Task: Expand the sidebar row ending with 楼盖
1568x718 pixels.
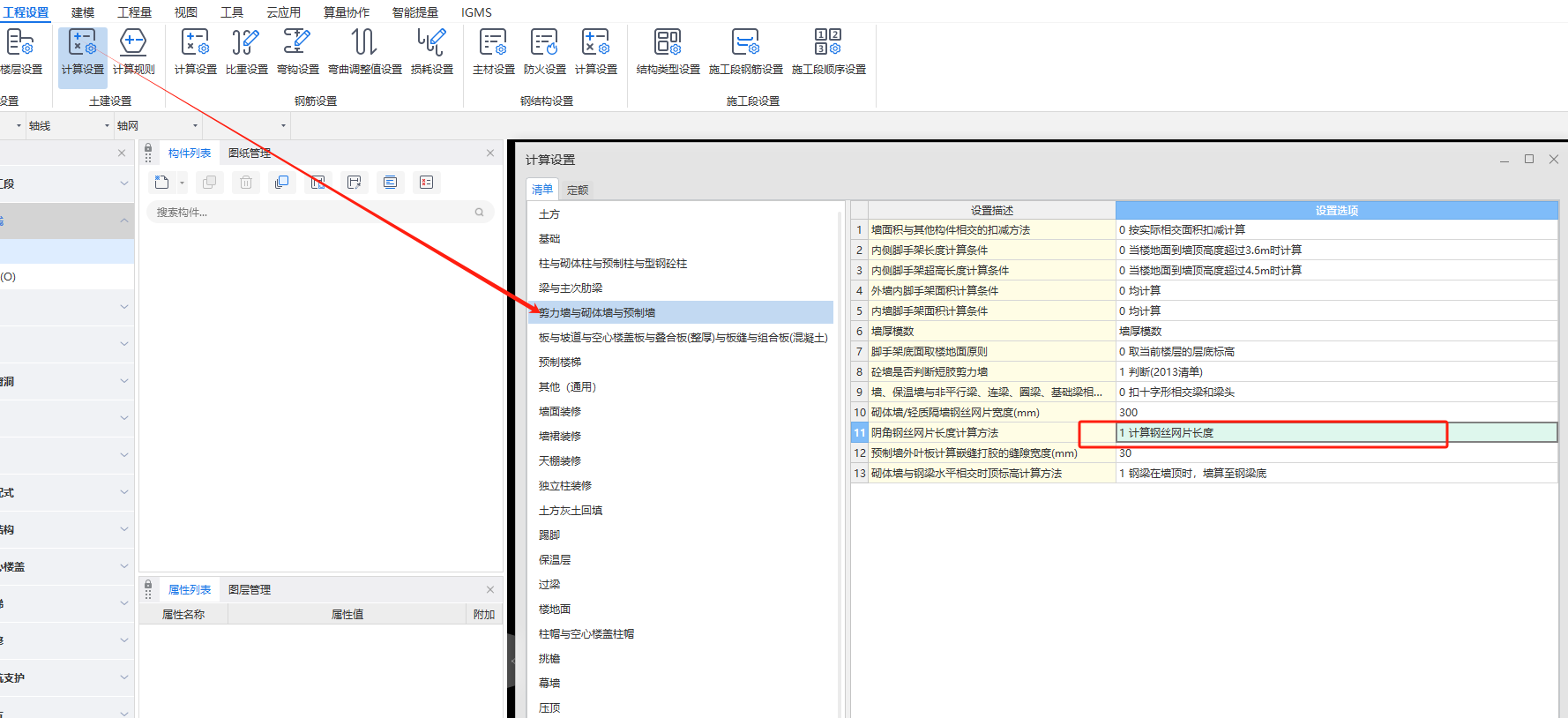Action: (x=124, y=566)
